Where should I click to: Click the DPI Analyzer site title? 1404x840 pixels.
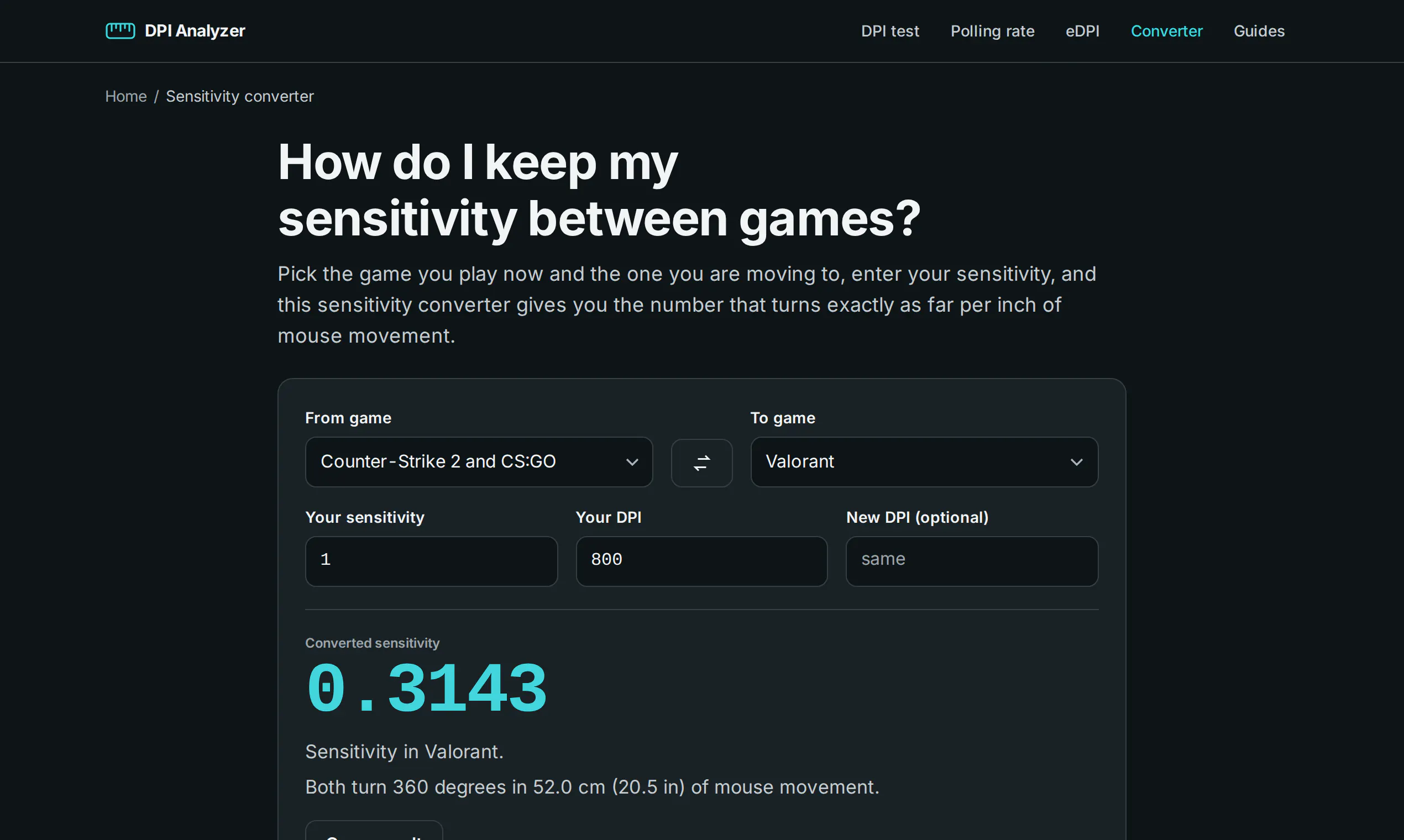195,30
